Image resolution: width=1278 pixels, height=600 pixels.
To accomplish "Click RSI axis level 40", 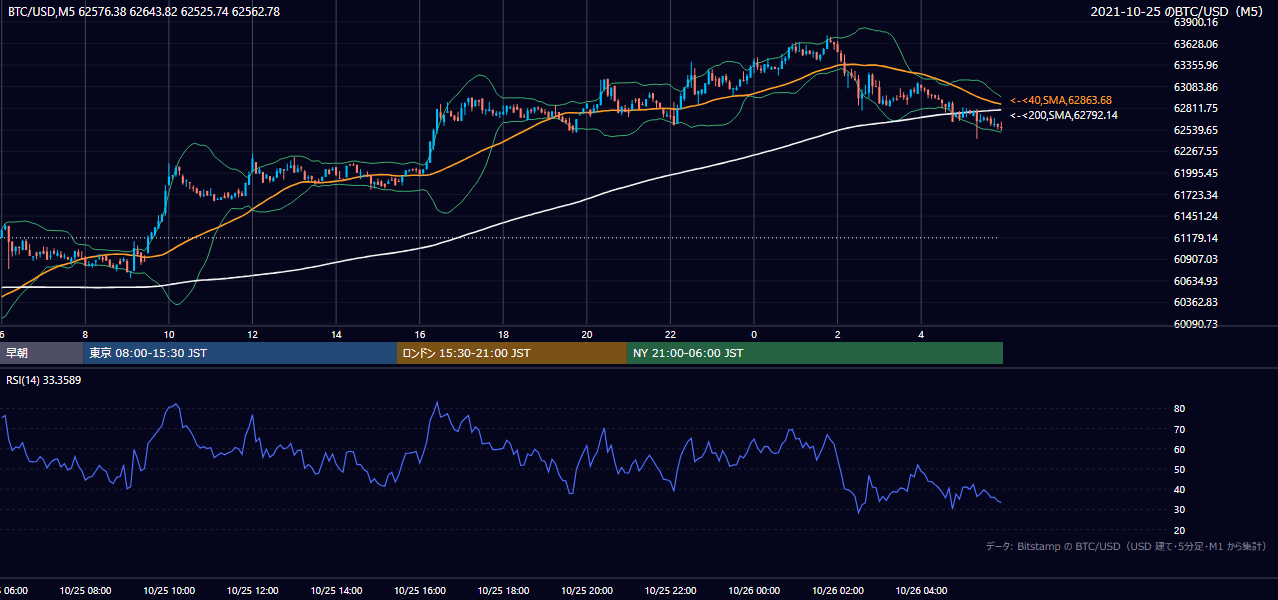I will pyautogui.click(x=1180, y=490).
